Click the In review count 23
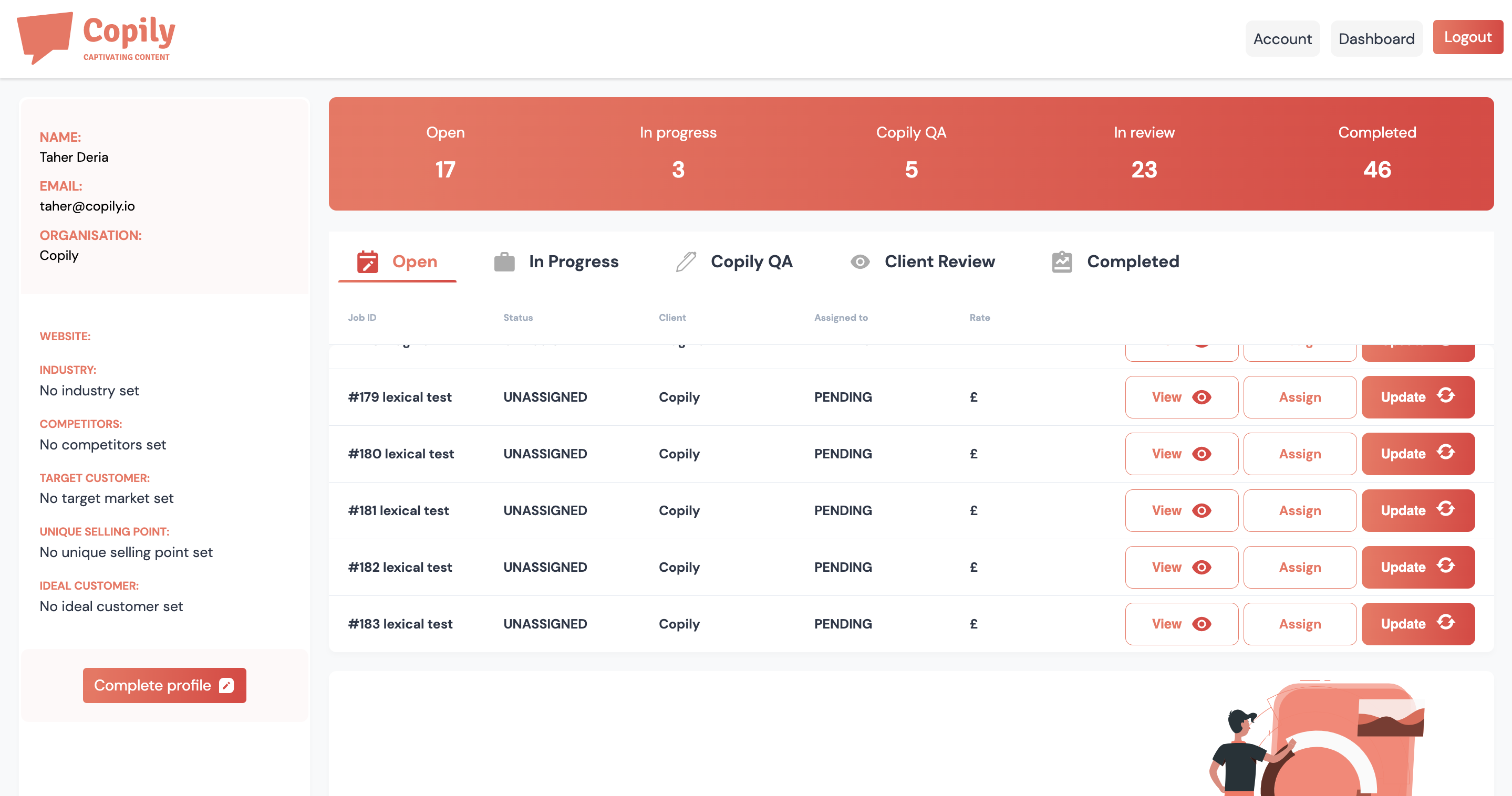The width and height of the screenshot is (1512, 796). click(x=1144, y=170)
